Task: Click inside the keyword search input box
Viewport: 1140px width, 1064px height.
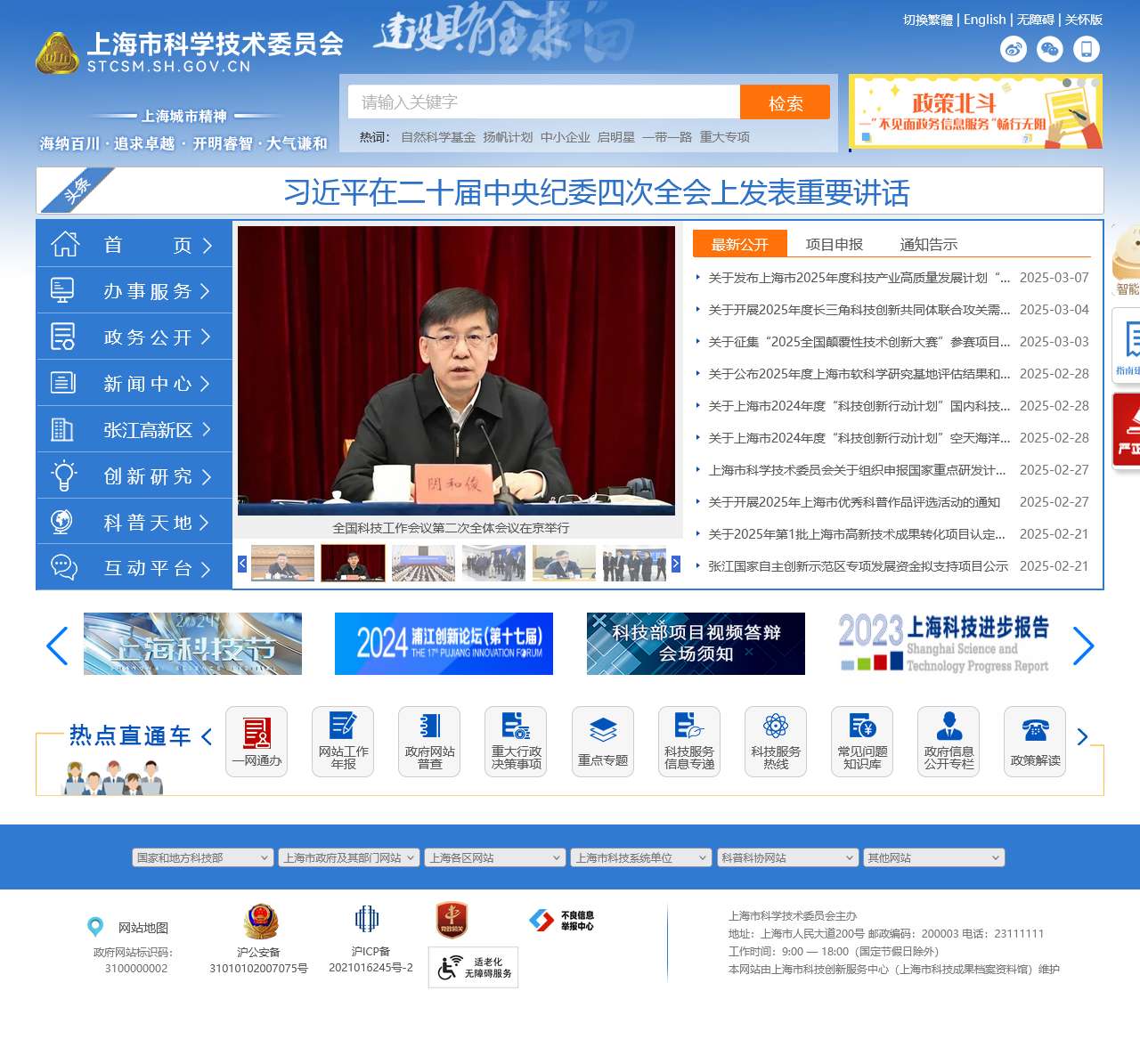Action: tap(543, 102)
